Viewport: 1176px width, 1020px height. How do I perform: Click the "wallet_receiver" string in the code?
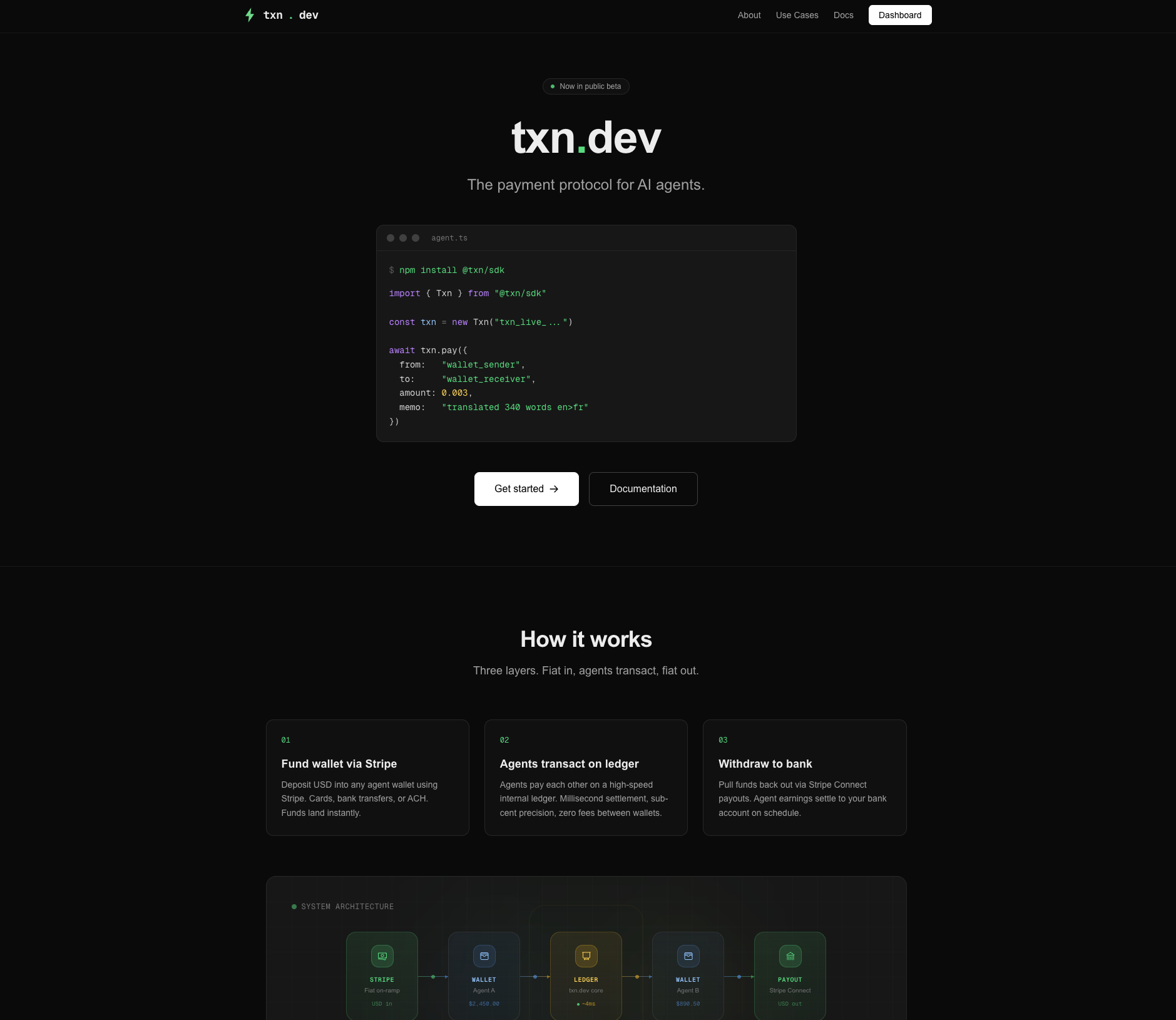pyautogui.click(x=486, y=379)
